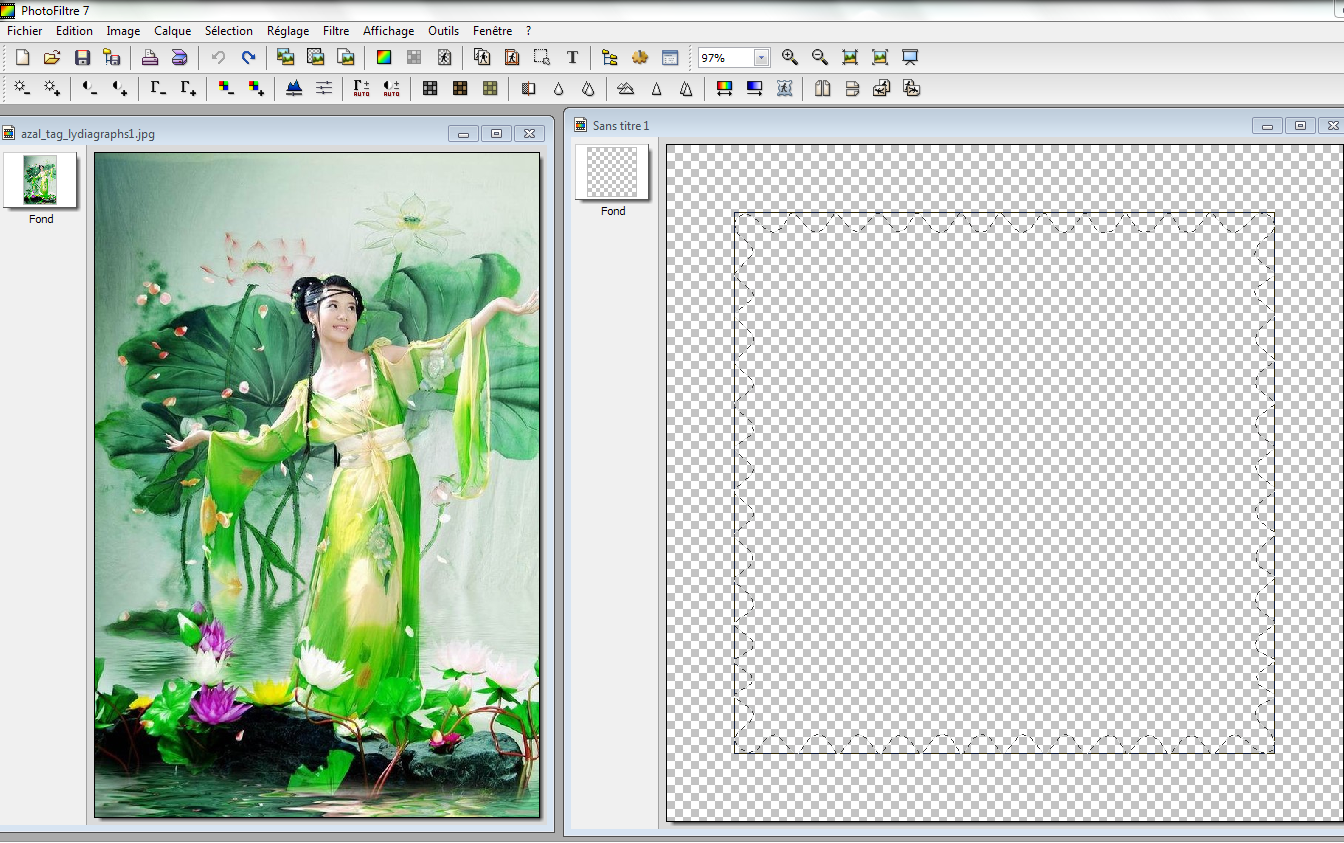Click the gamma minus icon
Viewport: 1344px width, 843px height.
[x=158, y=89]
